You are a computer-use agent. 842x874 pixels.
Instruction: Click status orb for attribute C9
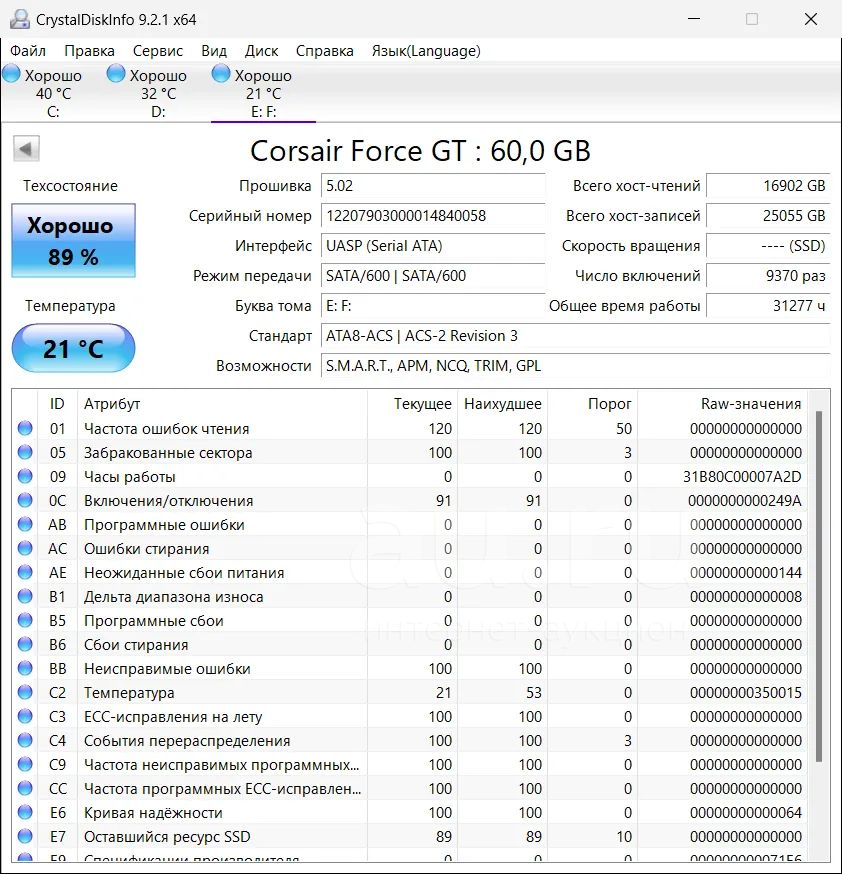[x=25, y=764]
